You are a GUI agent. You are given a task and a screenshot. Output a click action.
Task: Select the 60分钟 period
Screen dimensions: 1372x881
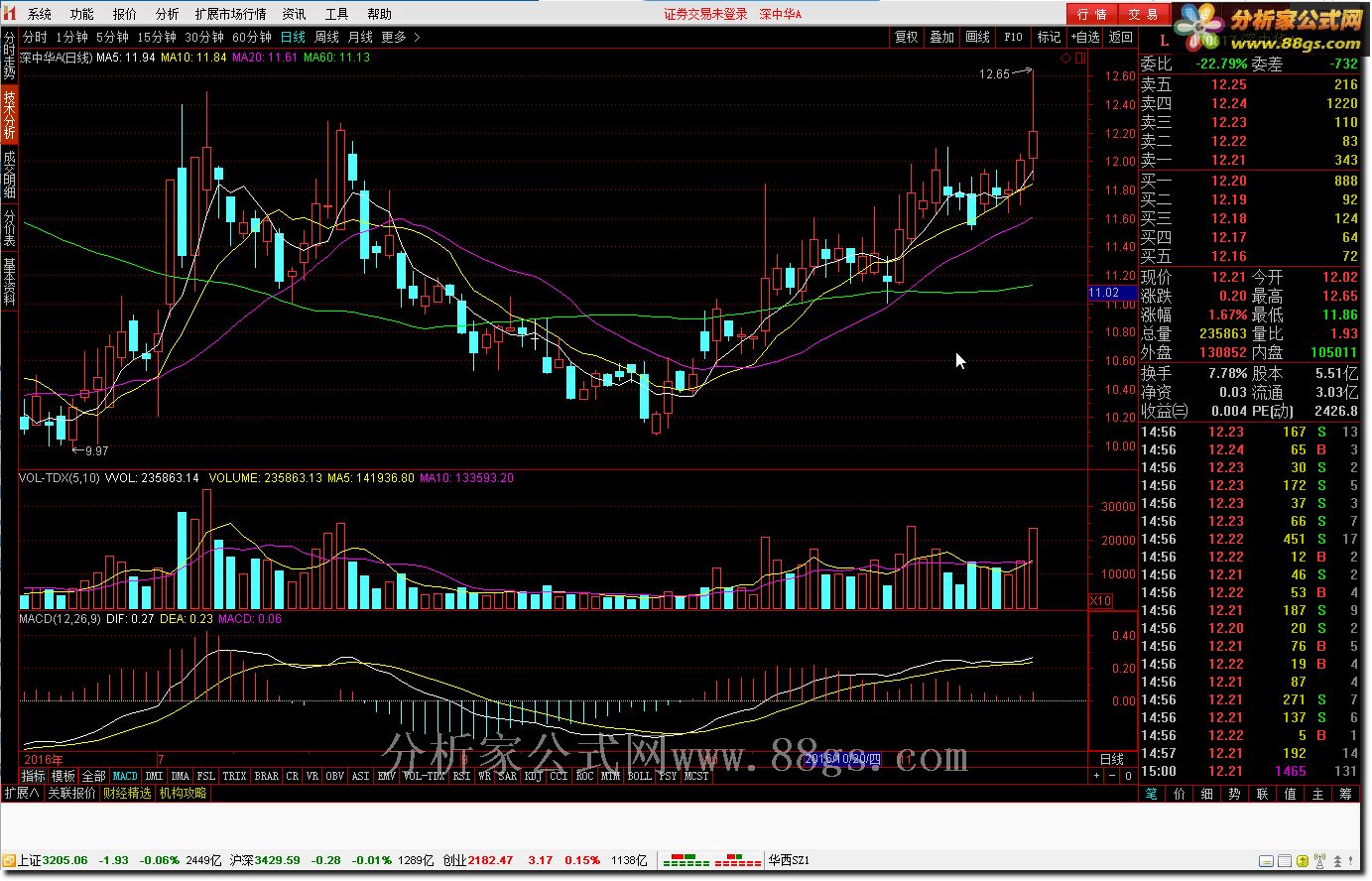pos(251,37)
